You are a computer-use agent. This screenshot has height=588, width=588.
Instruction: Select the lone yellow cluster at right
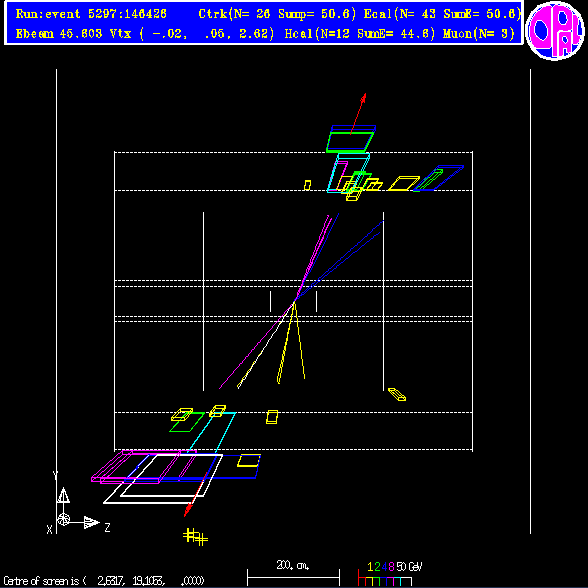397,394
